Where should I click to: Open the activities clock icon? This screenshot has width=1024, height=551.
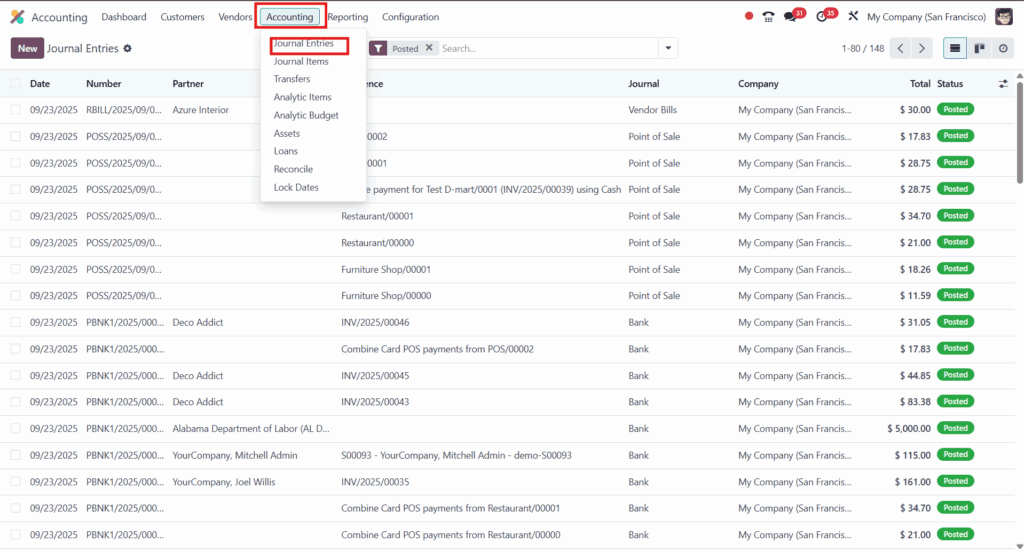coord(823,17)
